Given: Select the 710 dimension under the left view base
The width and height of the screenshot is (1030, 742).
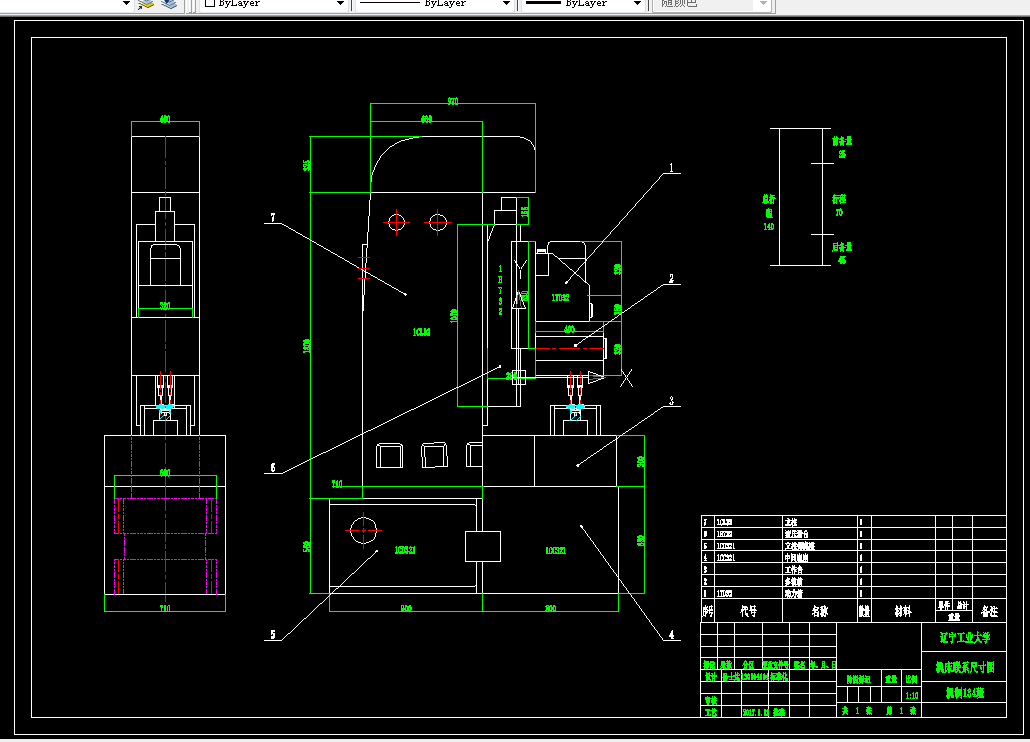Looking at the screenshot, I should (164, 608).
